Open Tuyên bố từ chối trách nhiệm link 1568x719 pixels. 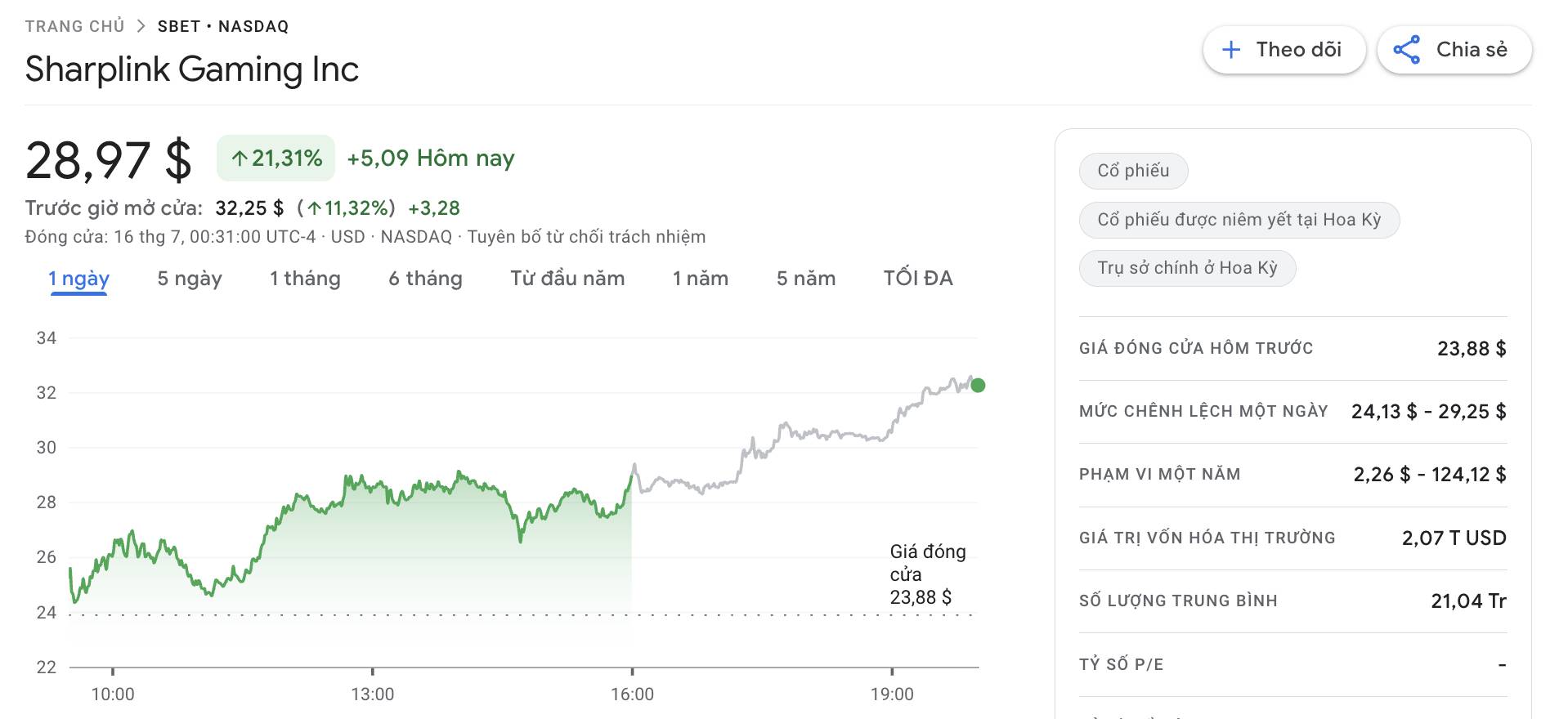(586, 237)
